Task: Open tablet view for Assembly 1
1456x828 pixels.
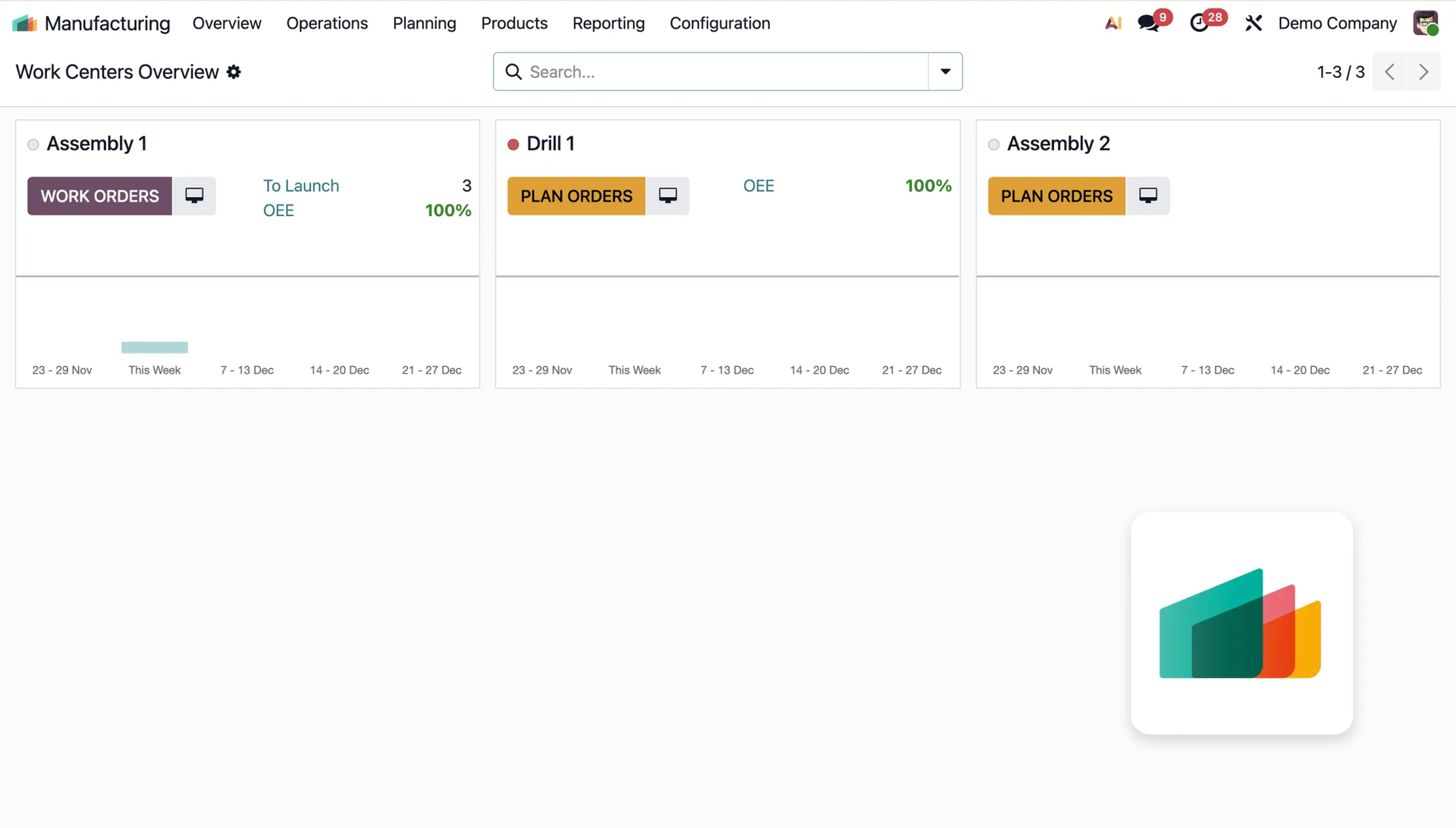Action: [x=194, y=196]
